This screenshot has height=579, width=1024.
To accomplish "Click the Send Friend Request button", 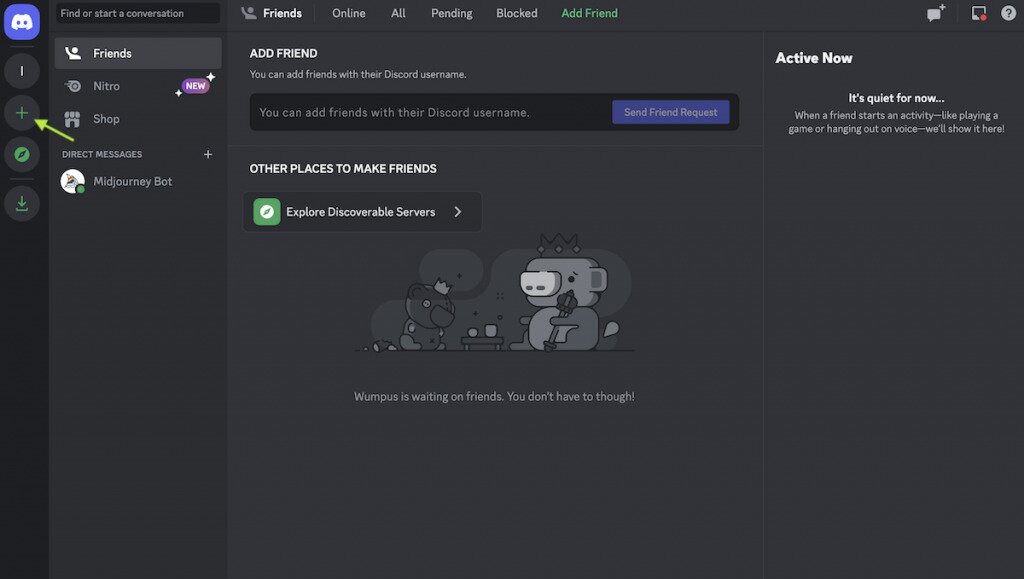I will [x=670, y=112].
